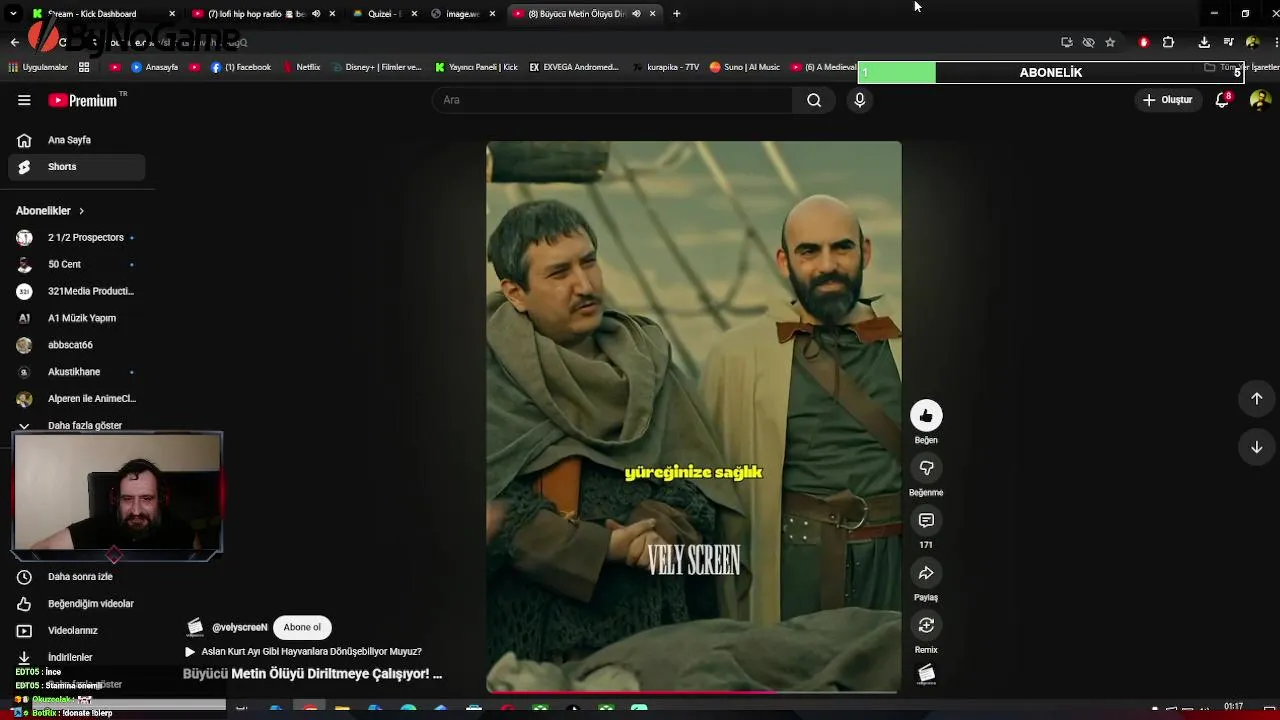The width and height of the screenshot is (1280, 720).
Task: Mute the lofi hip hop radio tab
Action: click(x=316, y=14)
